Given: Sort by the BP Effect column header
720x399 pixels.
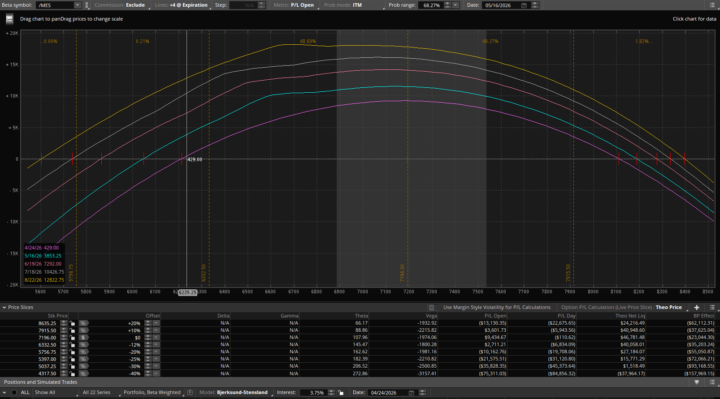Looking at the screenshot, I should 703,316.
